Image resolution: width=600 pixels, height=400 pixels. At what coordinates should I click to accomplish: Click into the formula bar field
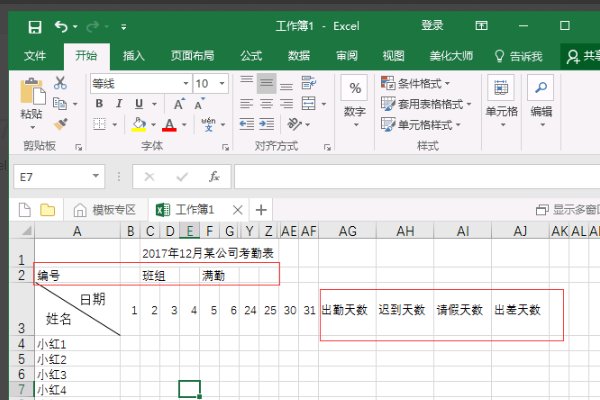tap(417, 176)
